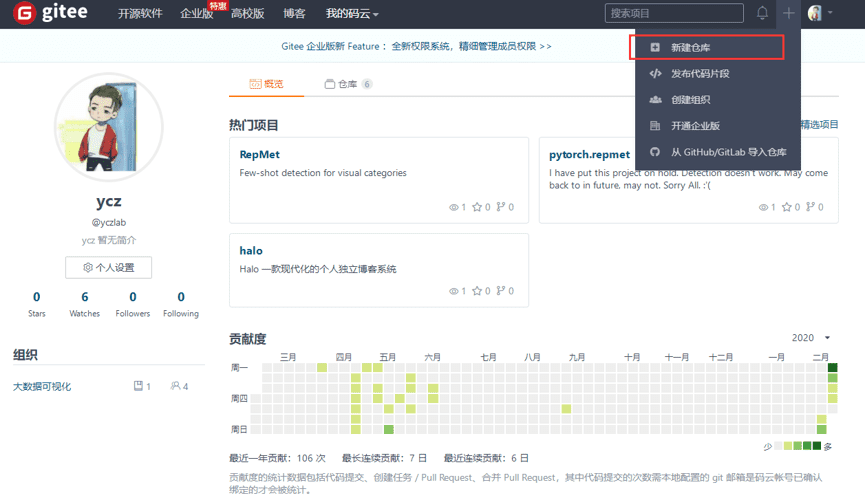The width and height of the screenshot is (865, 500).
Task: Open the 大数据可视化 organization link
Action: [42, 386]
